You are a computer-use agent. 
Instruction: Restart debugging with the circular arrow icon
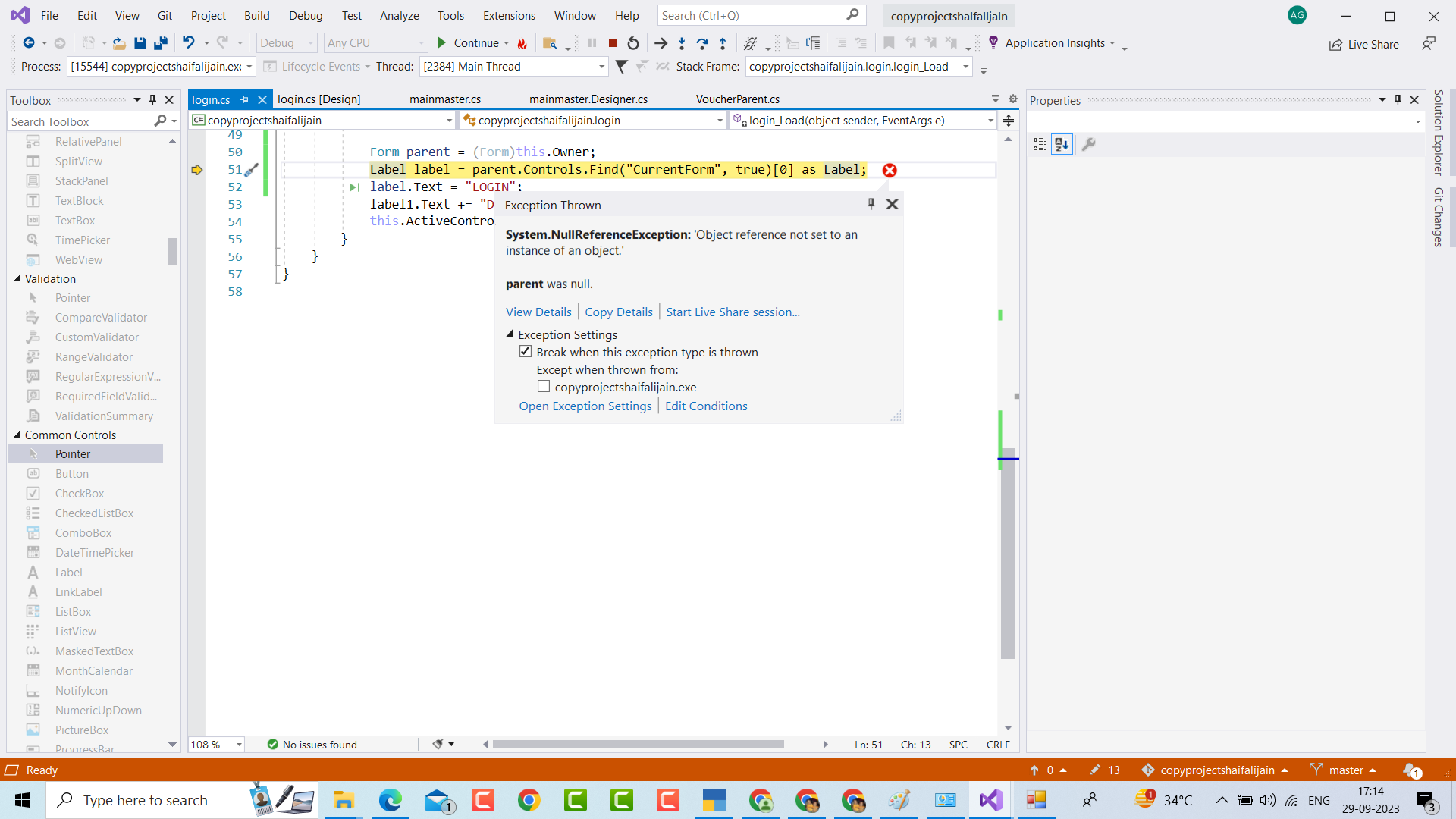point(633,43)
